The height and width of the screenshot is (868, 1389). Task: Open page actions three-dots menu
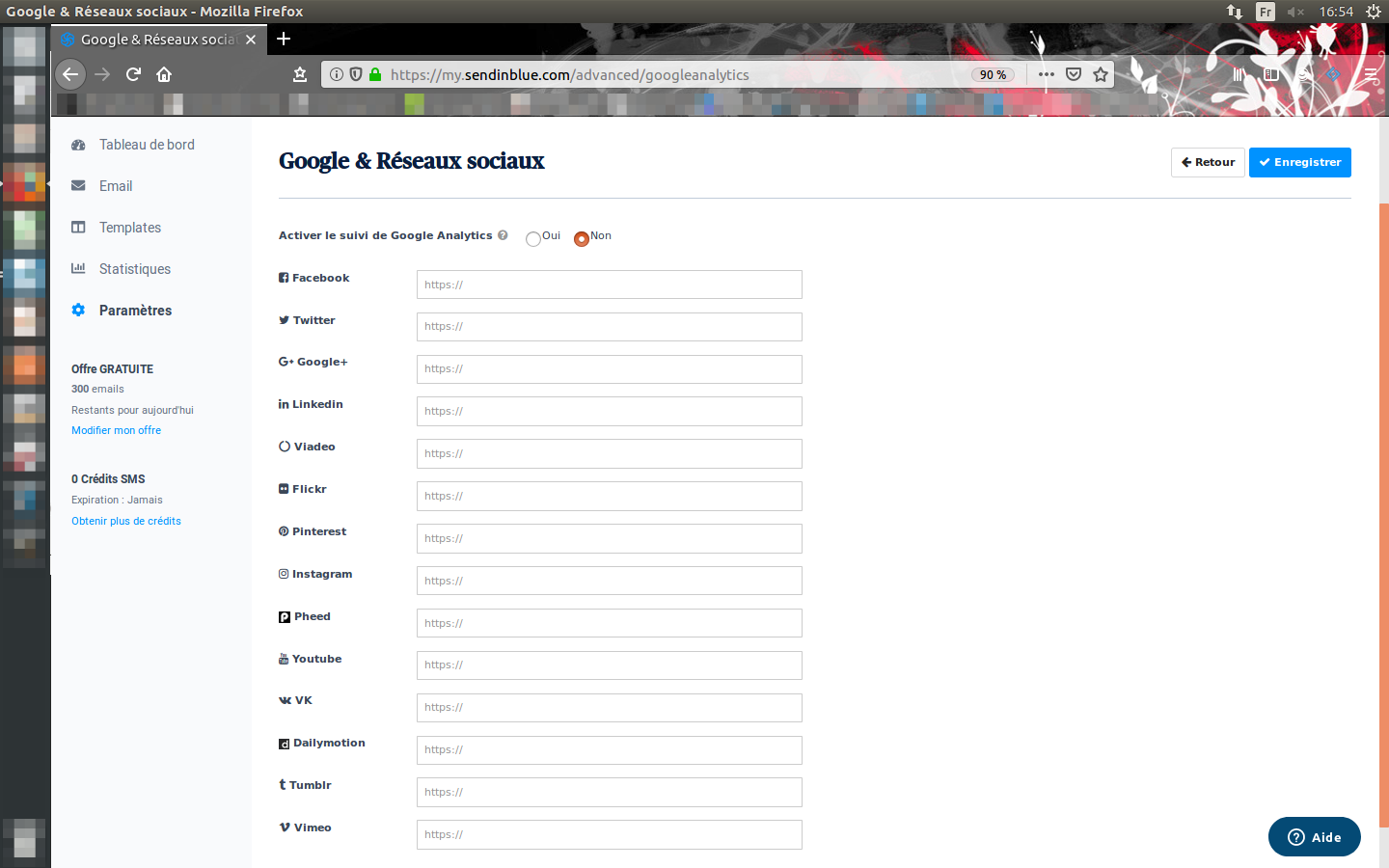point(1047,74)
